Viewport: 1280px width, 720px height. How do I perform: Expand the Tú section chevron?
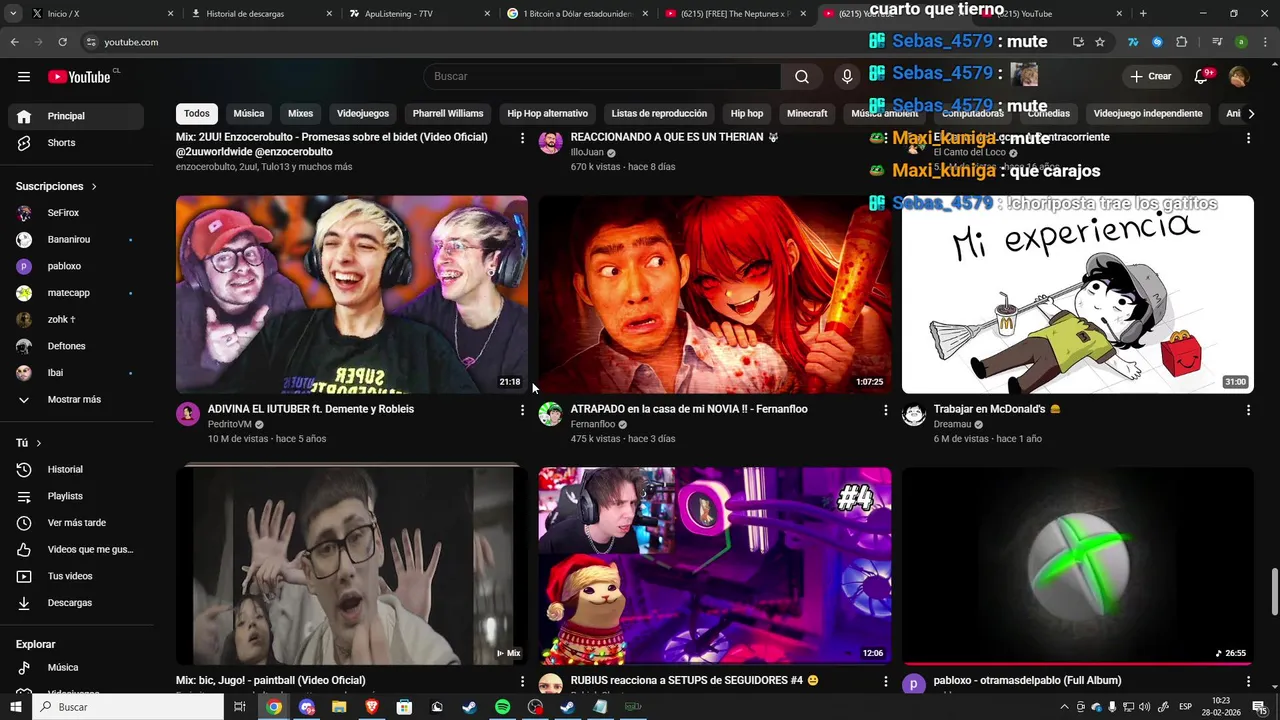click(39, 443)
